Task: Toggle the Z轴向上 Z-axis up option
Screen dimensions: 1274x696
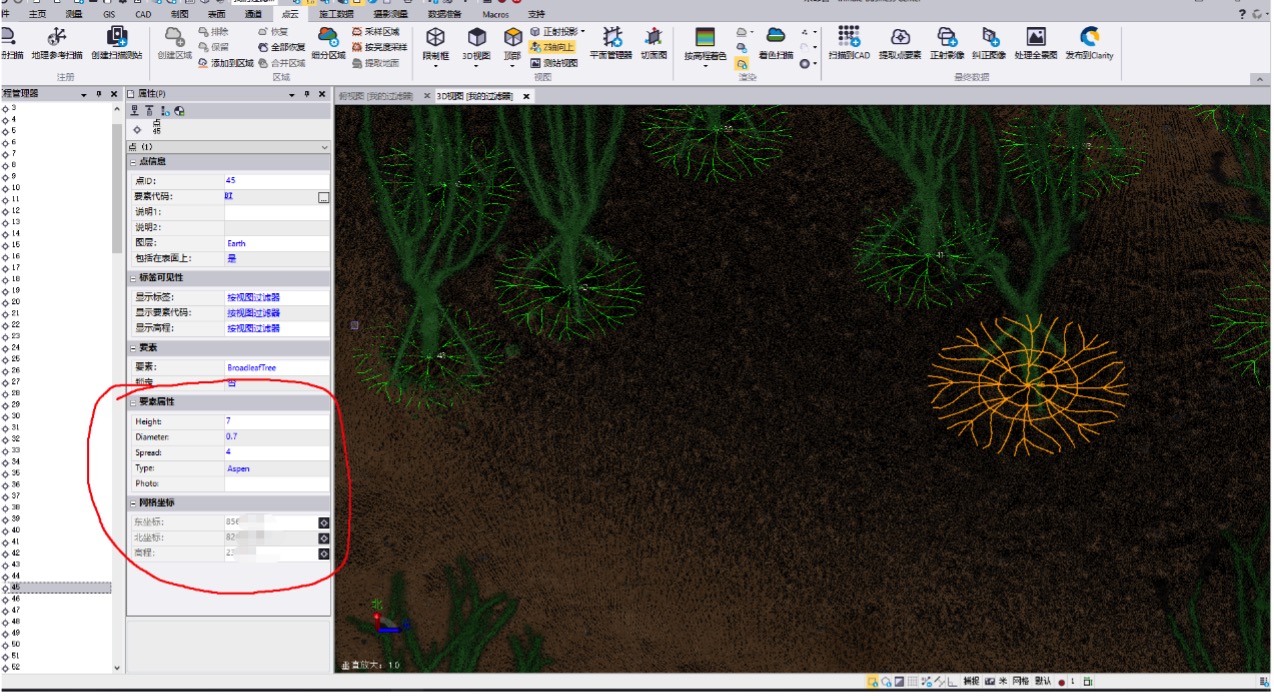Action: pyautogui.click(x=552, y=47)
